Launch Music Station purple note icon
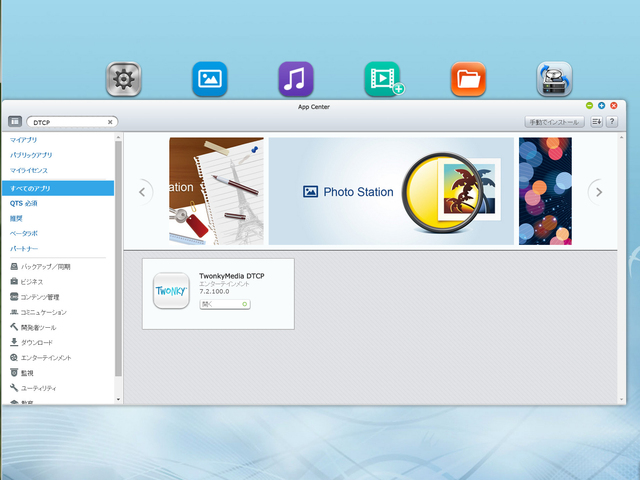The width and height of the screenshot is (640, 480). coord(296,79)
